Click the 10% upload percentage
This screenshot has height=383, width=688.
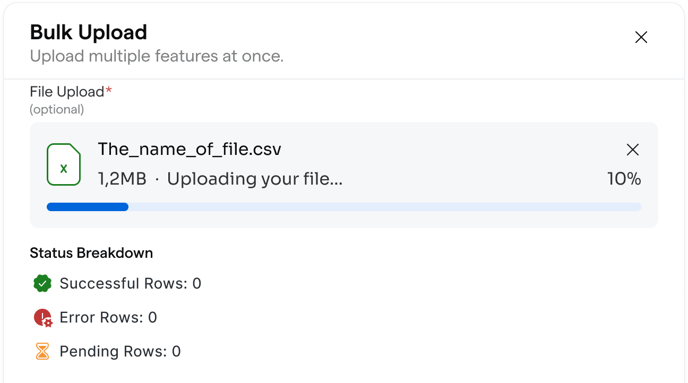[624, 179]
